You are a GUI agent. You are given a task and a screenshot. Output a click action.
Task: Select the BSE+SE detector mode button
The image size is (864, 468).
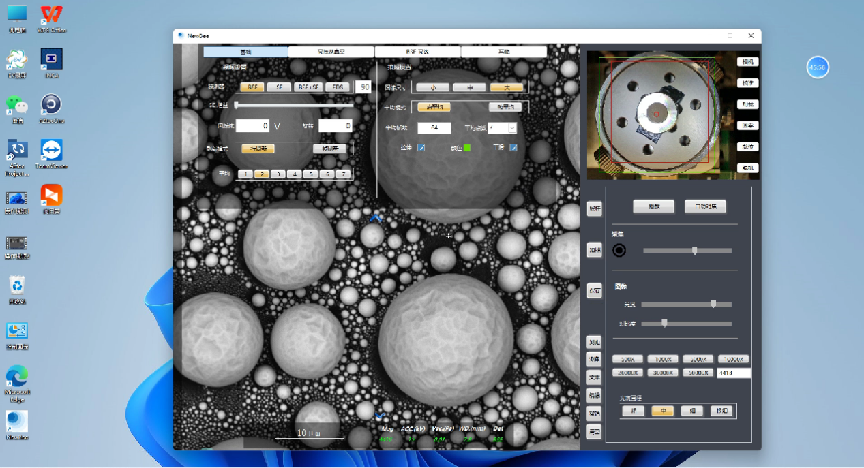click(308, 87)
